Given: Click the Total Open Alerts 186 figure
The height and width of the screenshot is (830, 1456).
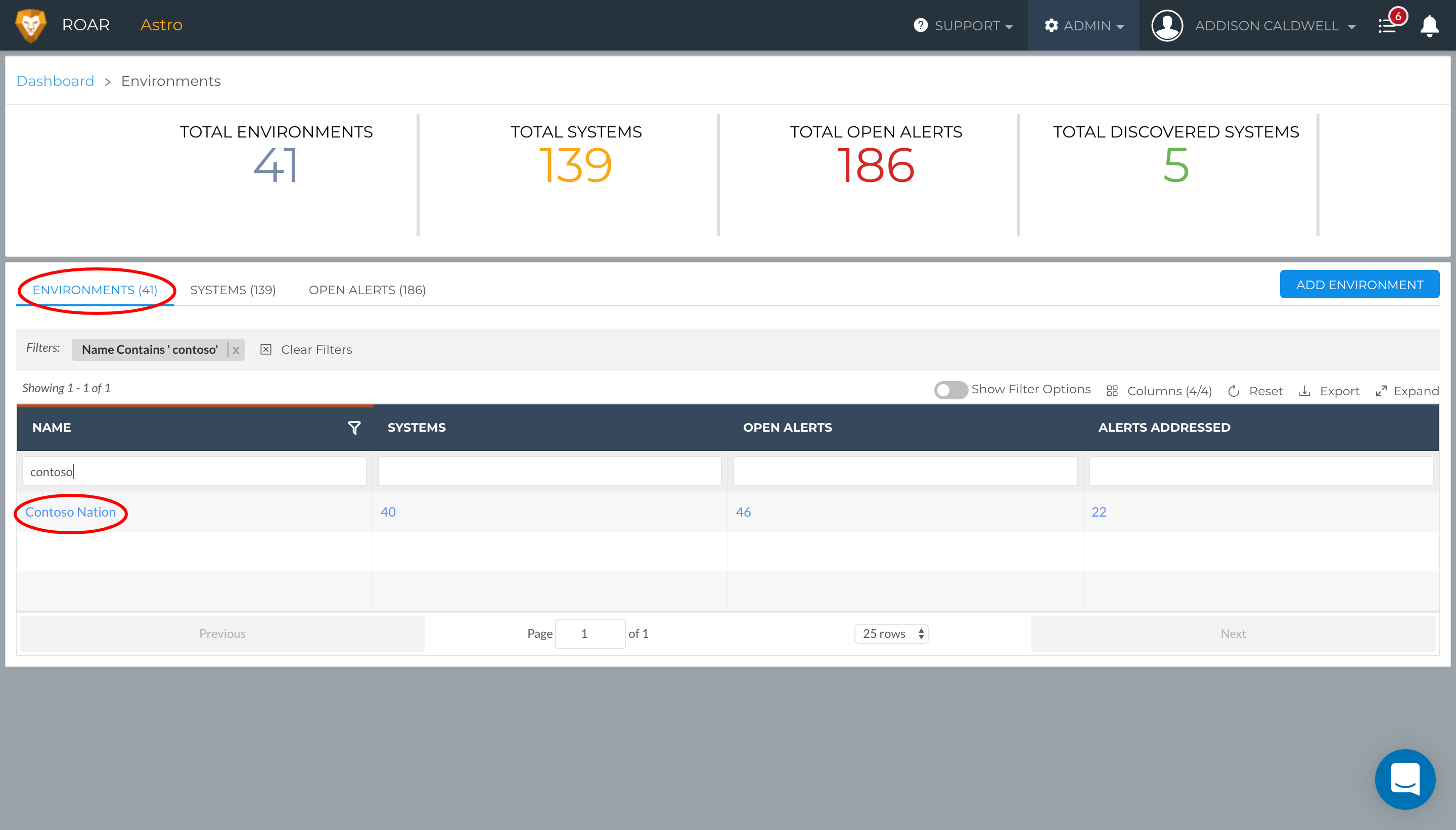Looking at the screenshot, I should pos(876,166).
